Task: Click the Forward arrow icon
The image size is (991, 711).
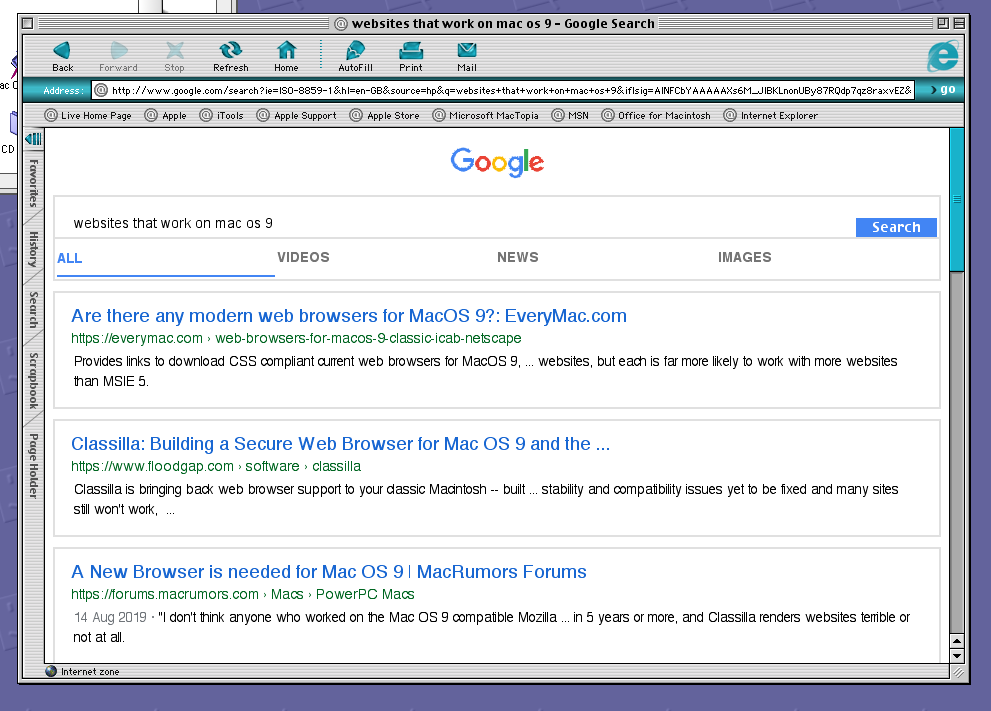Action: click(x=119, y=51)
